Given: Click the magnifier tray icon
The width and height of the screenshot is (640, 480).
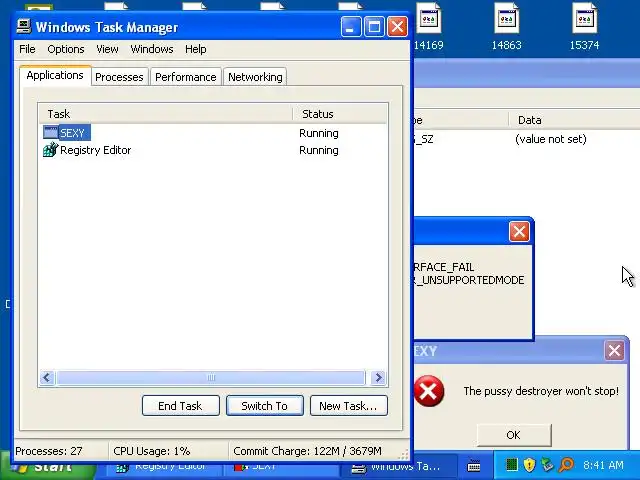Looking at the screenshot, I should 566,464.
